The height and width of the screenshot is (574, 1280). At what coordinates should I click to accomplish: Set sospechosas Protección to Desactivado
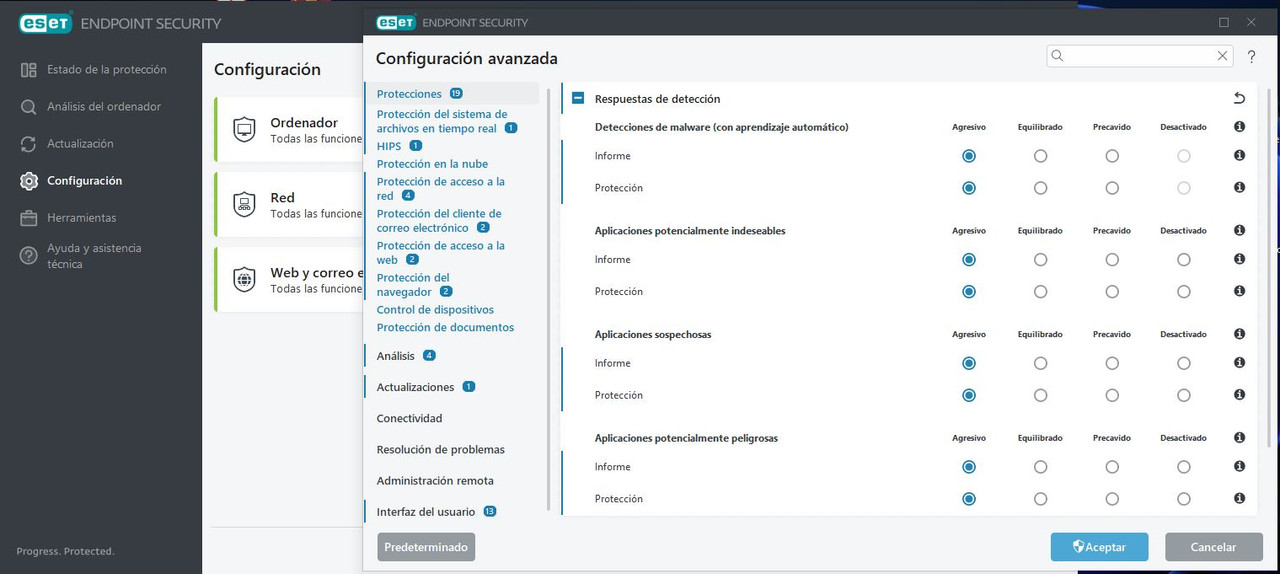[1184, 395]
